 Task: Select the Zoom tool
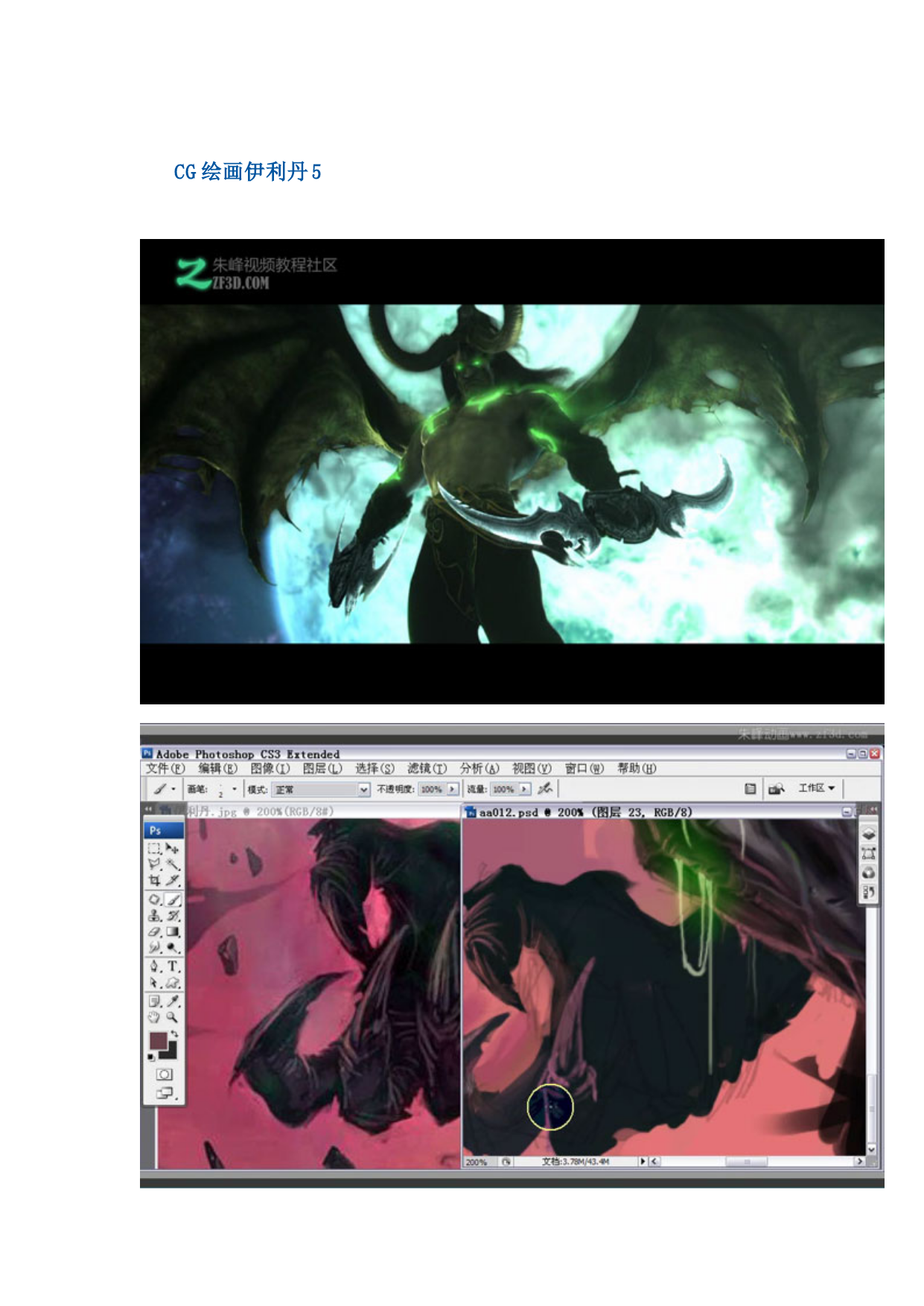coord(173,1017)
